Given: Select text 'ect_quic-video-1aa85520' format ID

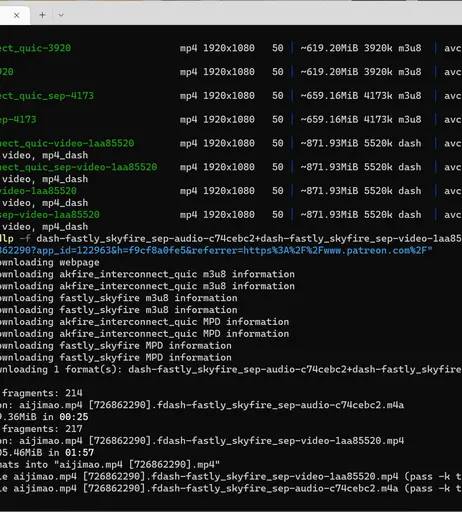Looking at the screenshot, I should 67,143.
